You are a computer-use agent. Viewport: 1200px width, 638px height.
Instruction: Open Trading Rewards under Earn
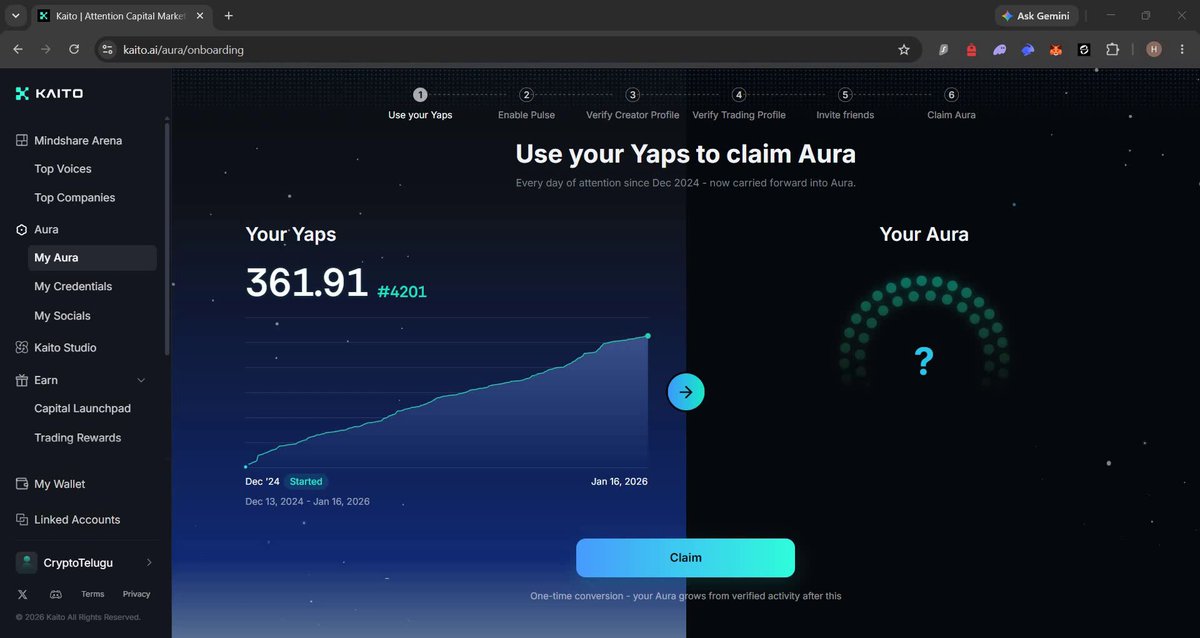(x=78, y=438)
